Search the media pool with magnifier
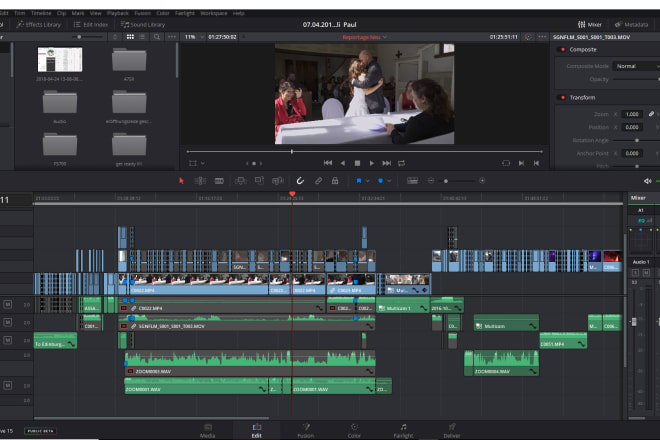 [x=157, y=37]
